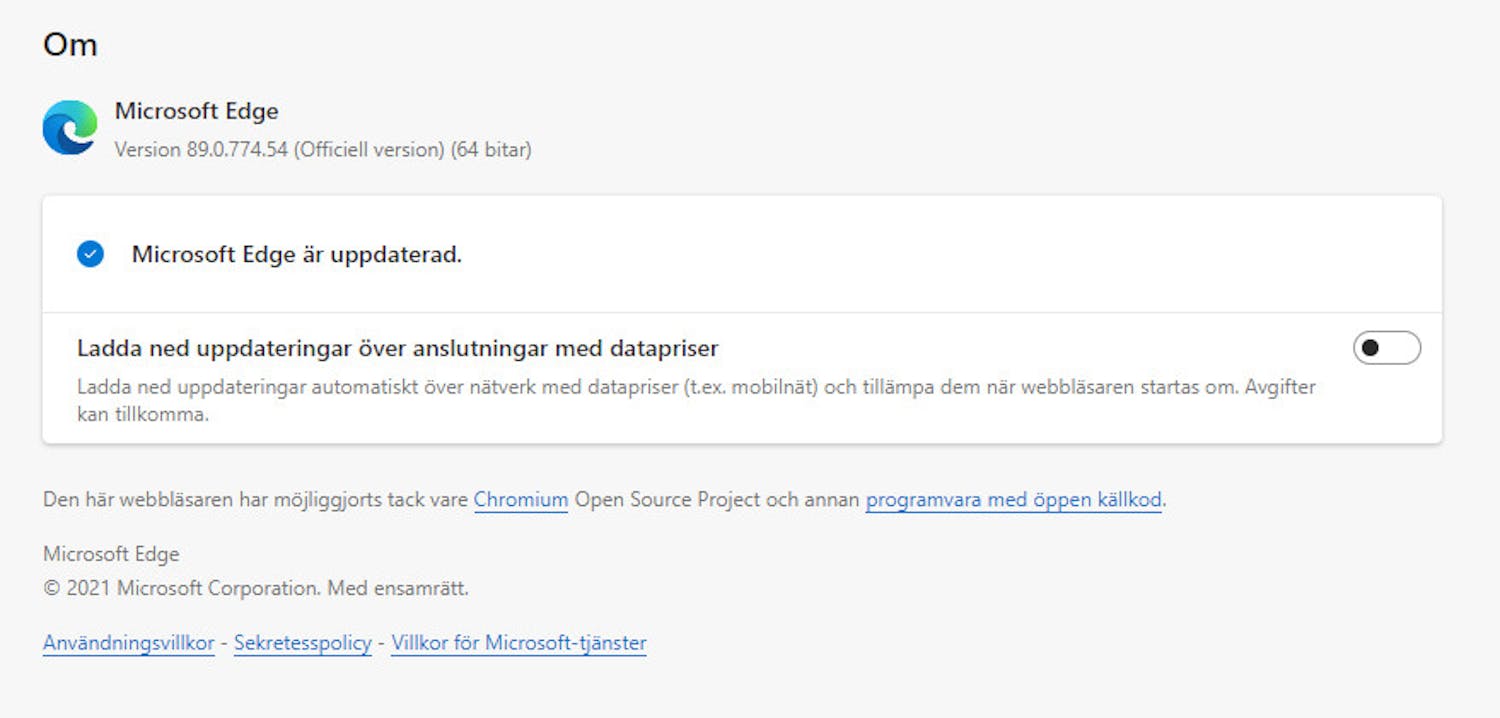Click the 2021 Microsoft Corporation copyright line
Viewport: 1500px width, 718px height.
click(x=255, y=589)
